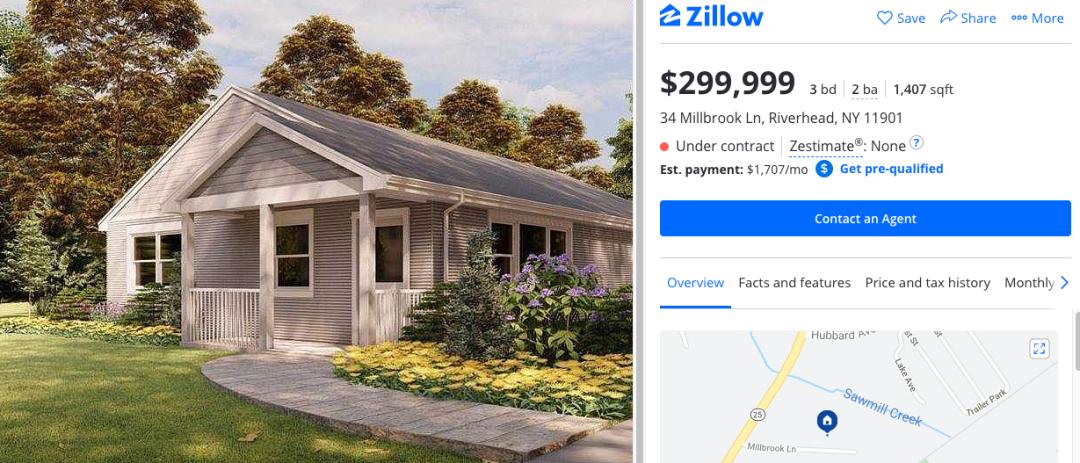
Task: Click the heart Save icon
Action: [884, 18]
